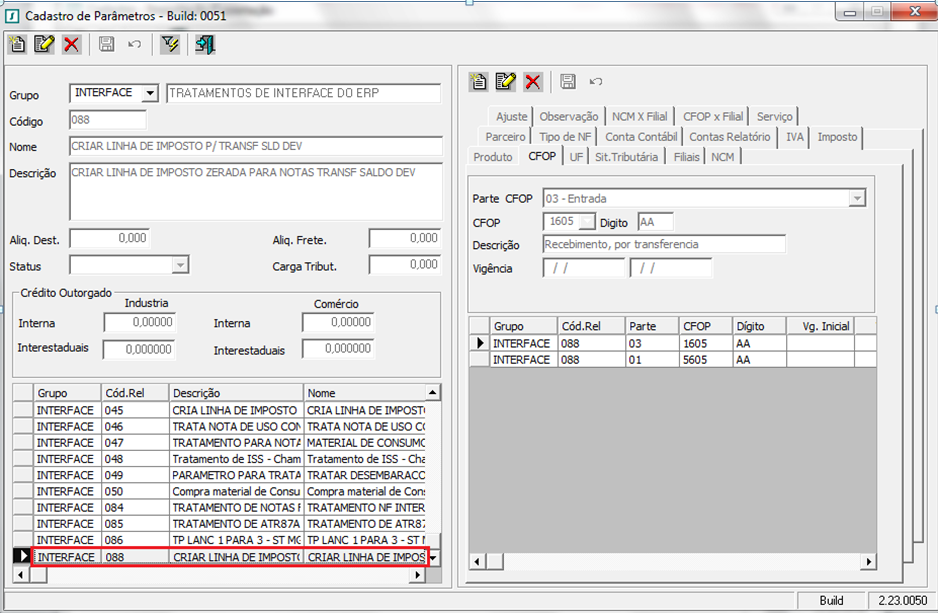Click the left grid's vertical scrollbar down arrow
938x613 pixels.
(433, 558)
